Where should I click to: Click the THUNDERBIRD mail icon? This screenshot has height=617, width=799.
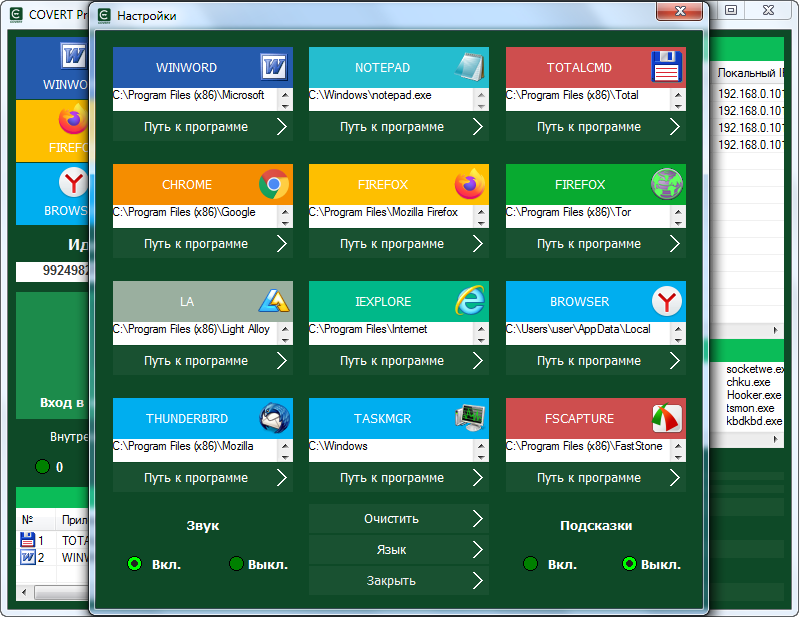coord(274,418)
